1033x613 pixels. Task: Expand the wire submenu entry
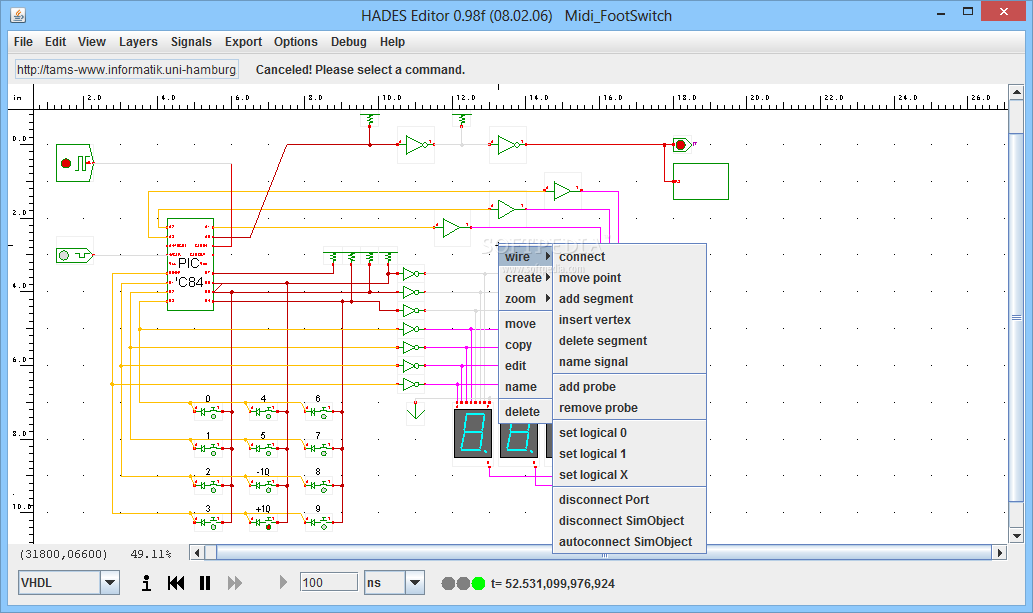[x=526, y=256]
